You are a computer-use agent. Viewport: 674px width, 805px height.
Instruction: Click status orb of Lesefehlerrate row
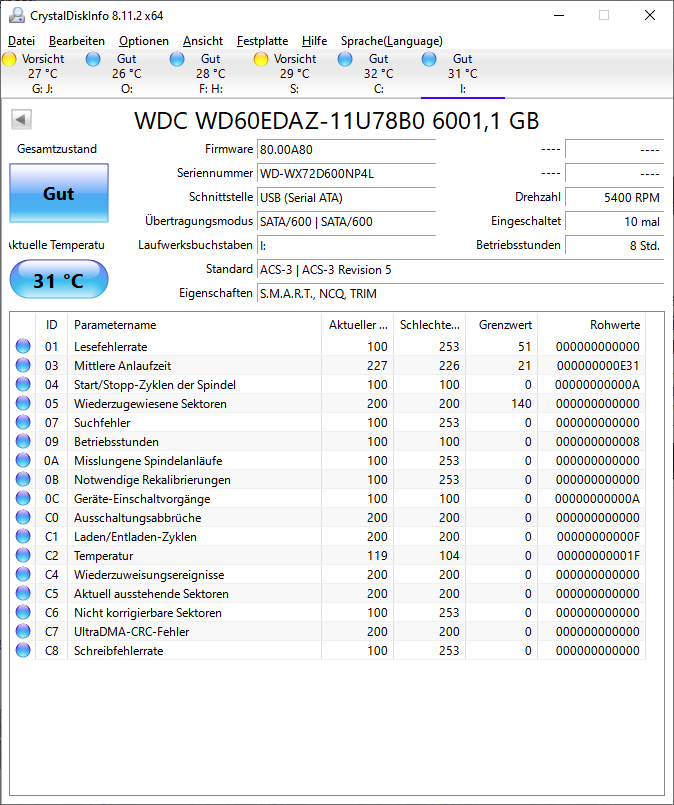coord(23,347)
